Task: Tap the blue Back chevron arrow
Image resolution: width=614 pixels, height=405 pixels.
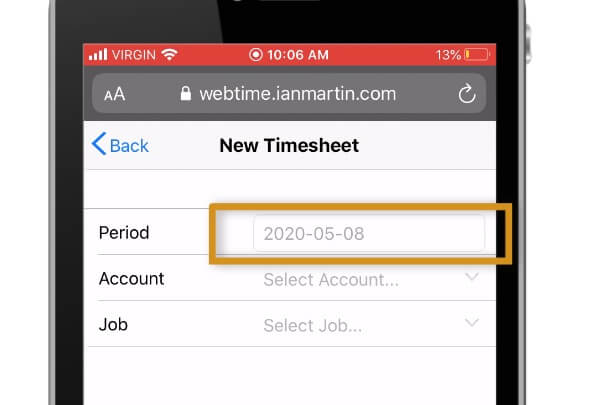Action: pos(98,145)
